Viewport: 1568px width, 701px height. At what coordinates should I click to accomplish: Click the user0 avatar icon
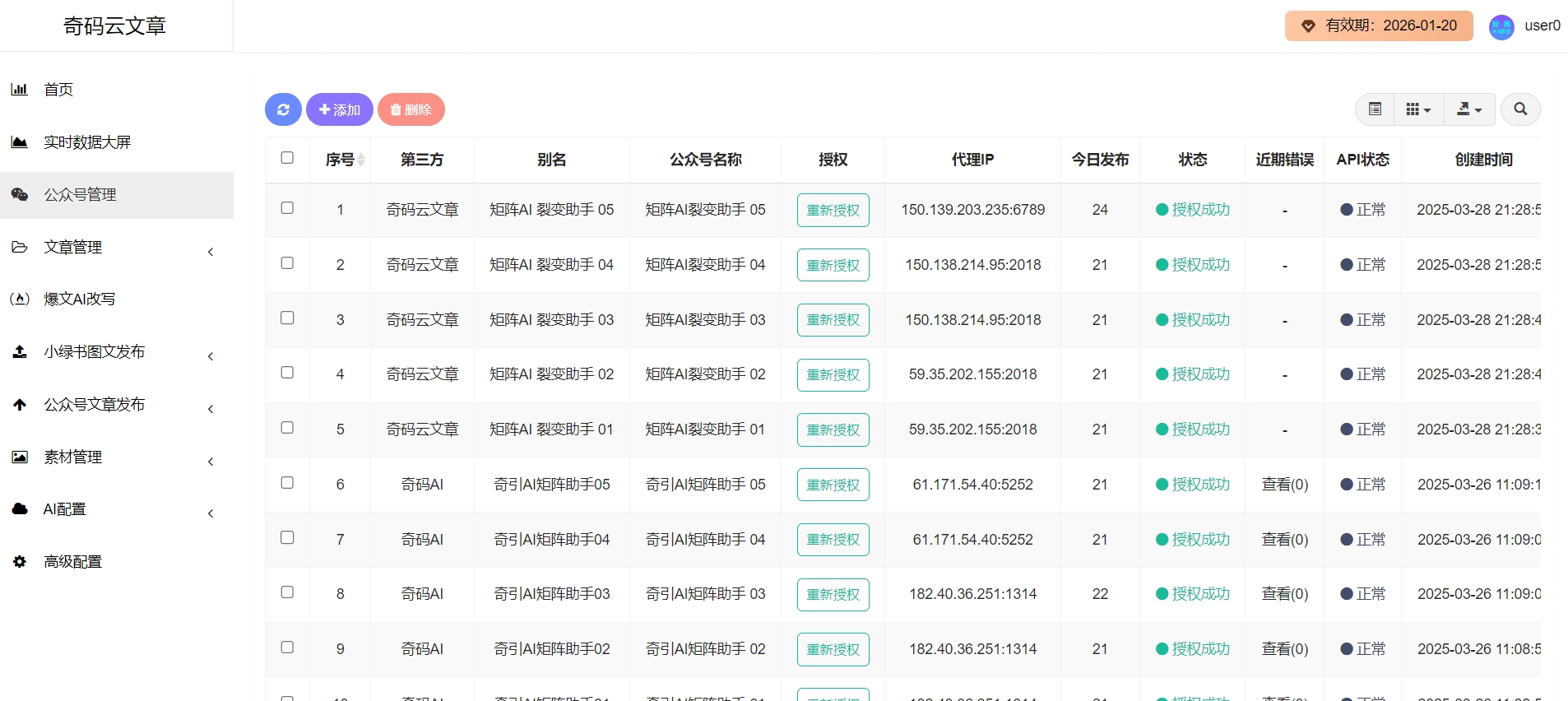click(1501, 26)
